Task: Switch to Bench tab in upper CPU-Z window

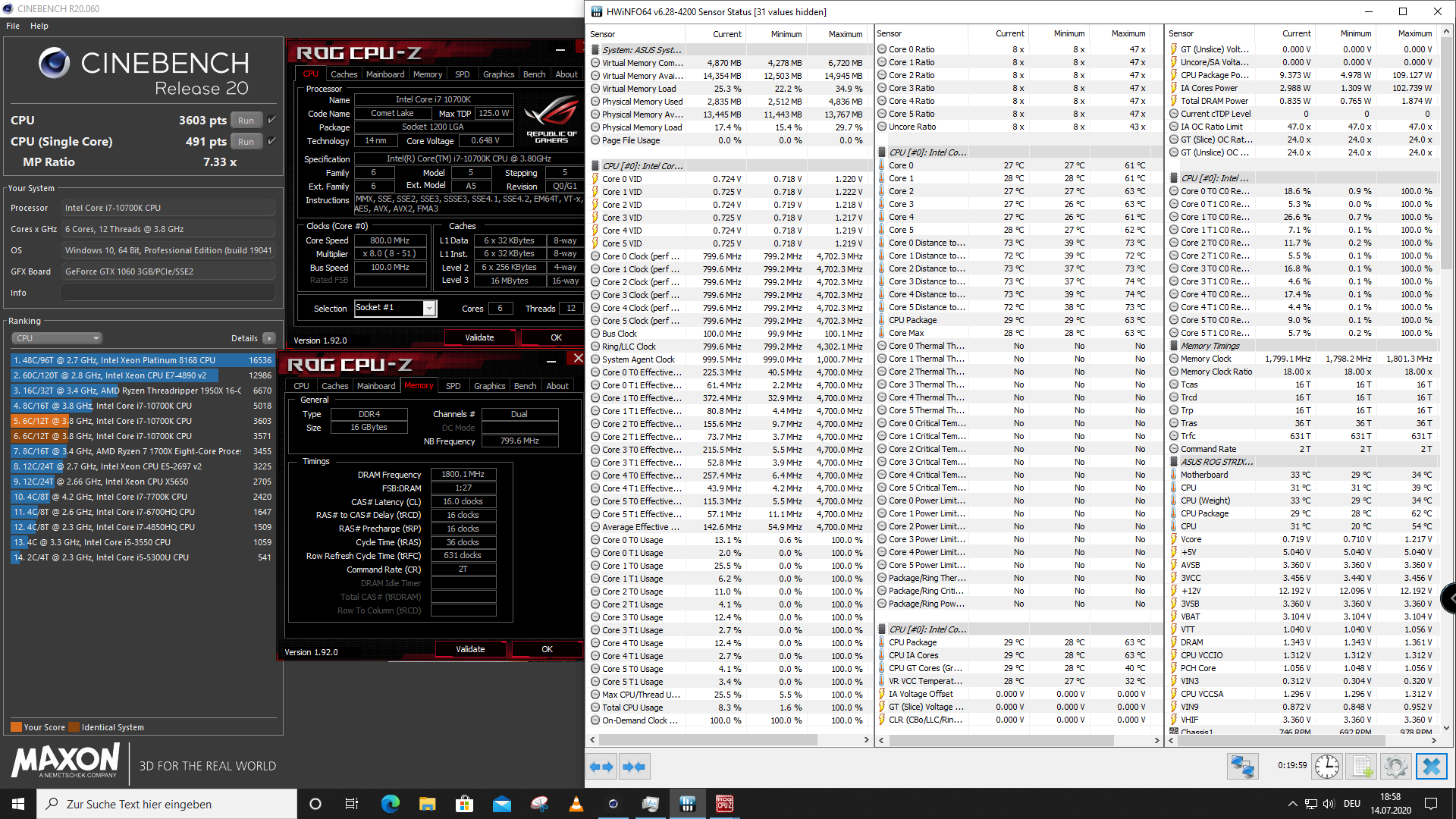Action: coord(534,74)
